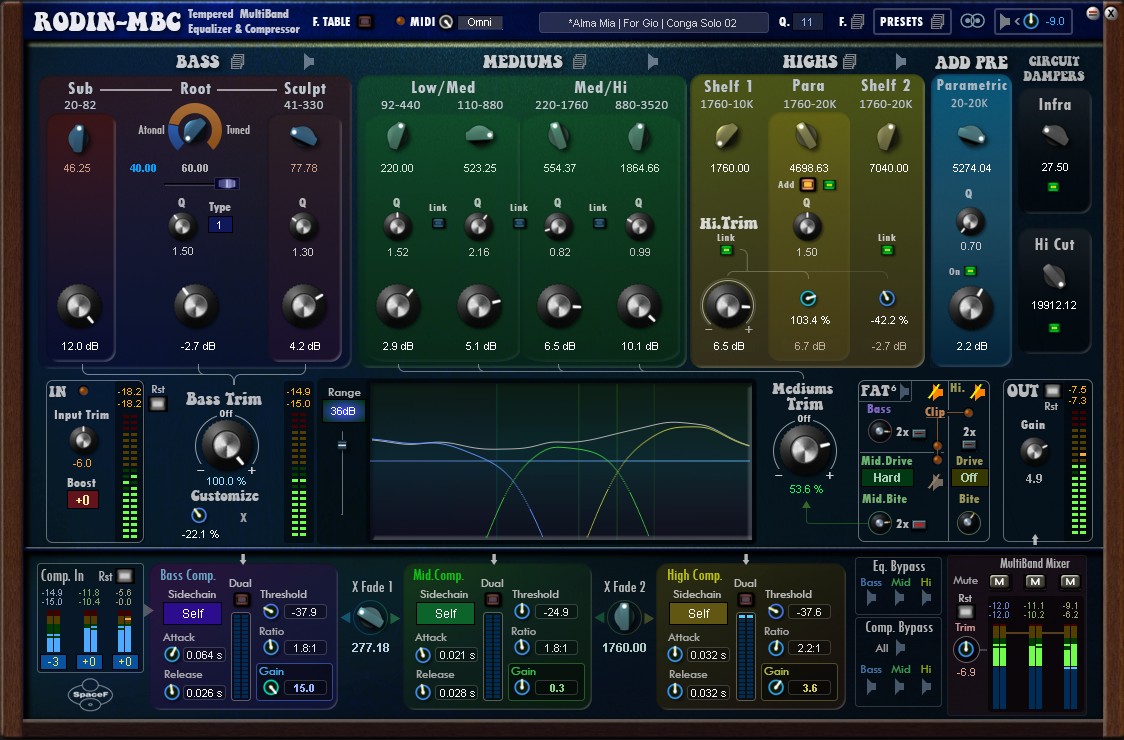Click the vertical Range slider handle
This screenshot has width=1124, height=740.
click(x=342, y=443)
